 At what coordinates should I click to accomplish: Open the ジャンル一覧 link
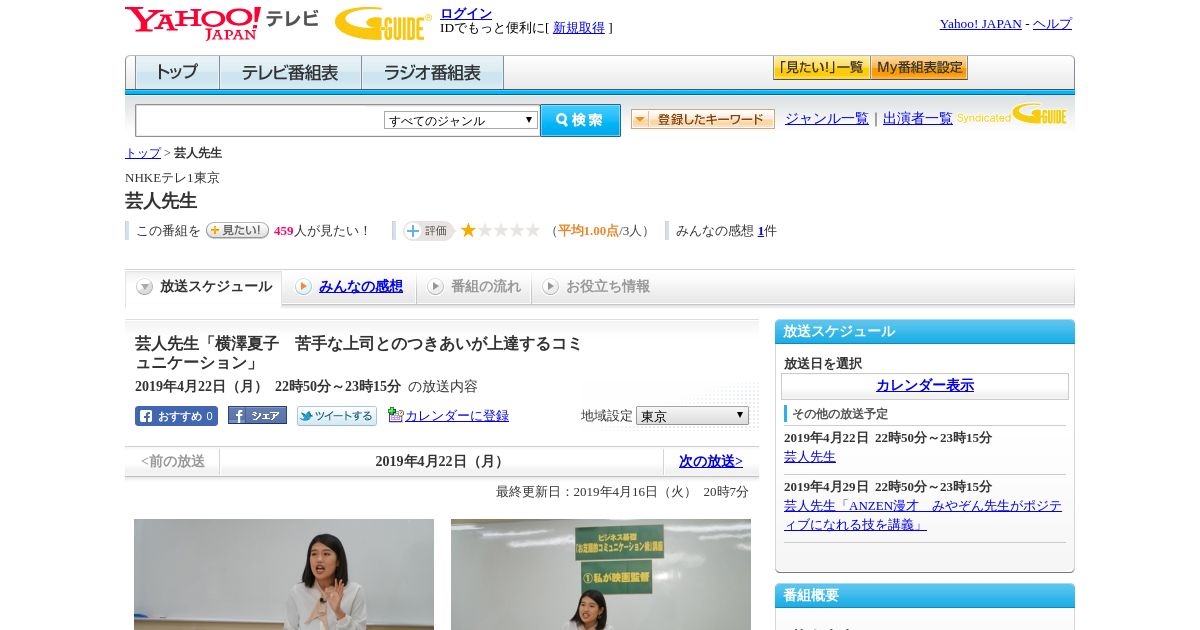pos(827,118)
